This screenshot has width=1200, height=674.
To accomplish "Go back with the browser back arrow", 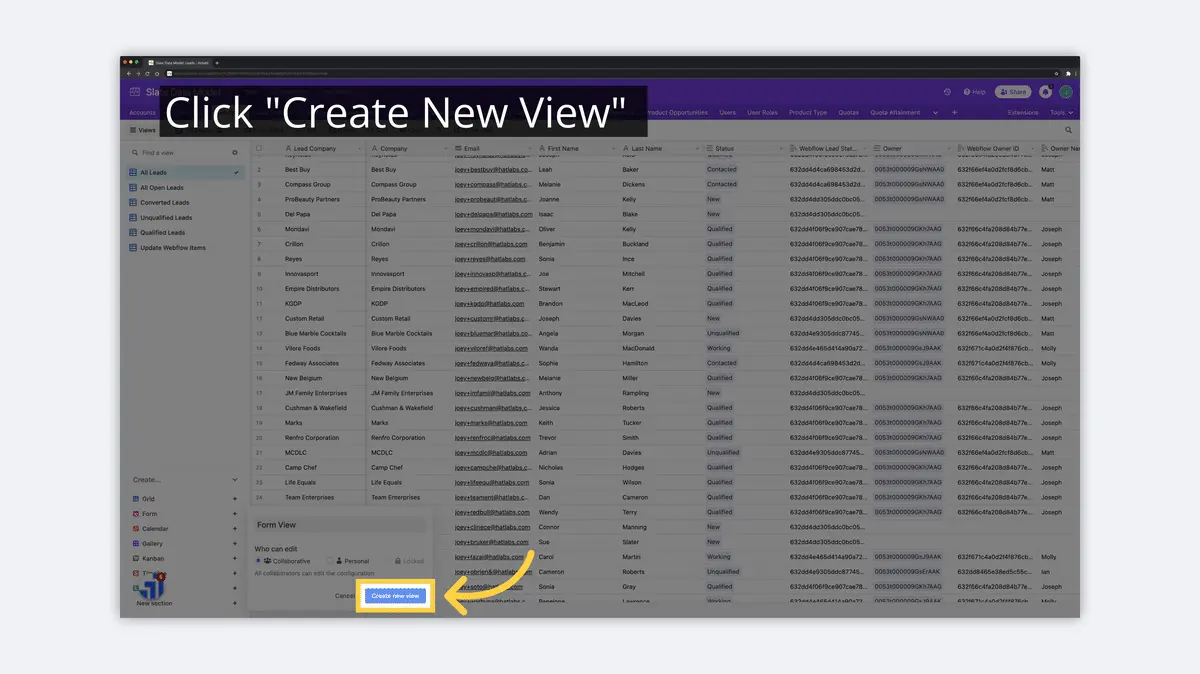I will (129, 73).
